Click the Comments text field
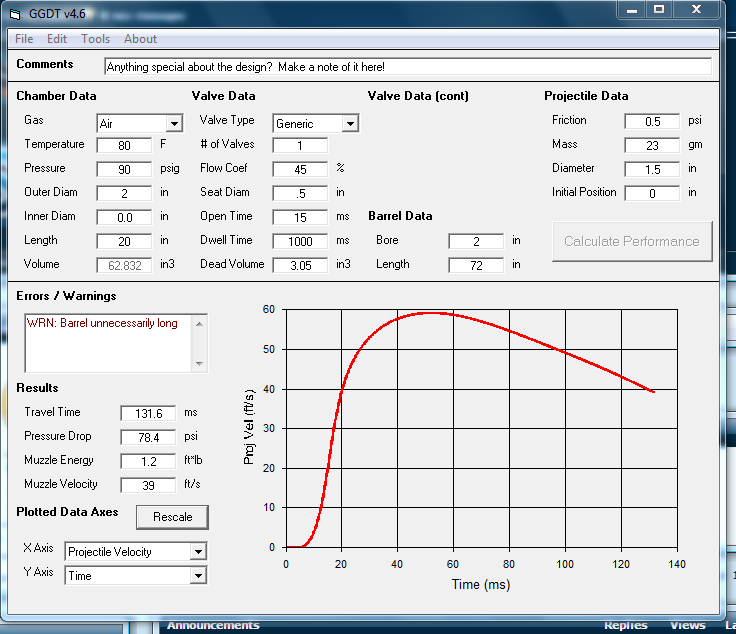The width and height of the screenshot is (736, 634). tap(407, 67)
